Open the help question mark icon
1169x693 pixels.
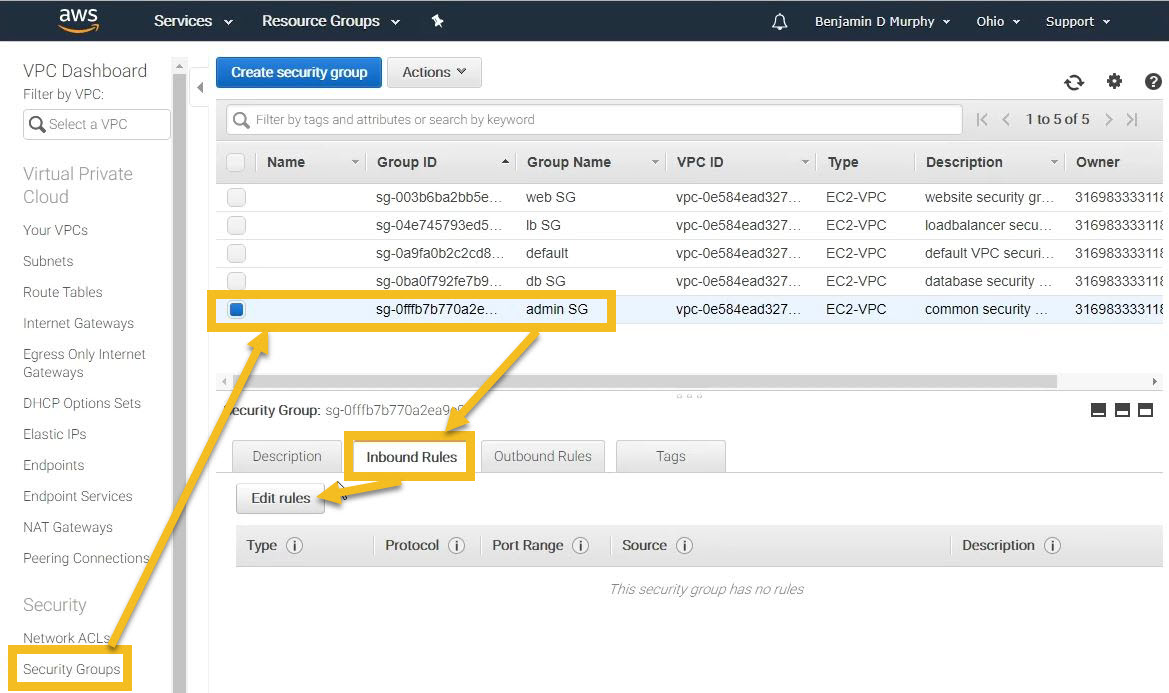(x=1153, y=81)
